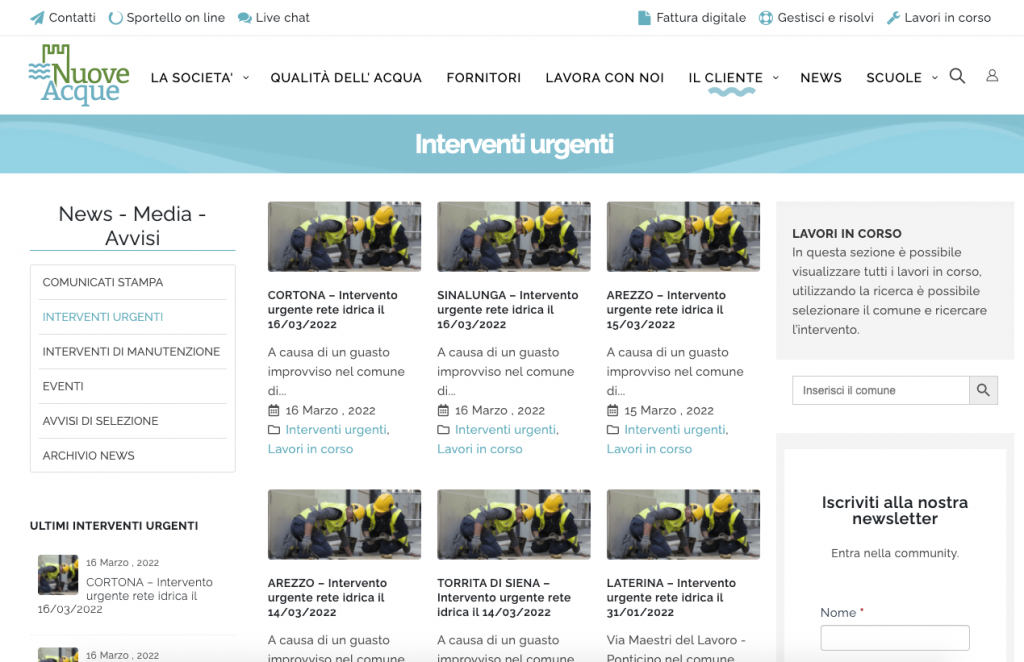Screen dimensions: 1024x662
Task: Click the Live chat bubble icon
Action: point(245,18)
